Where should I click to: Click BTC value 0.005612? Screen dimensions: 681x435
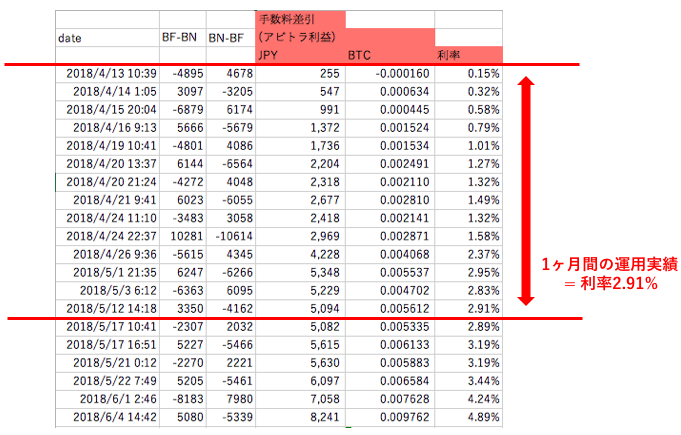click(390, 309)
